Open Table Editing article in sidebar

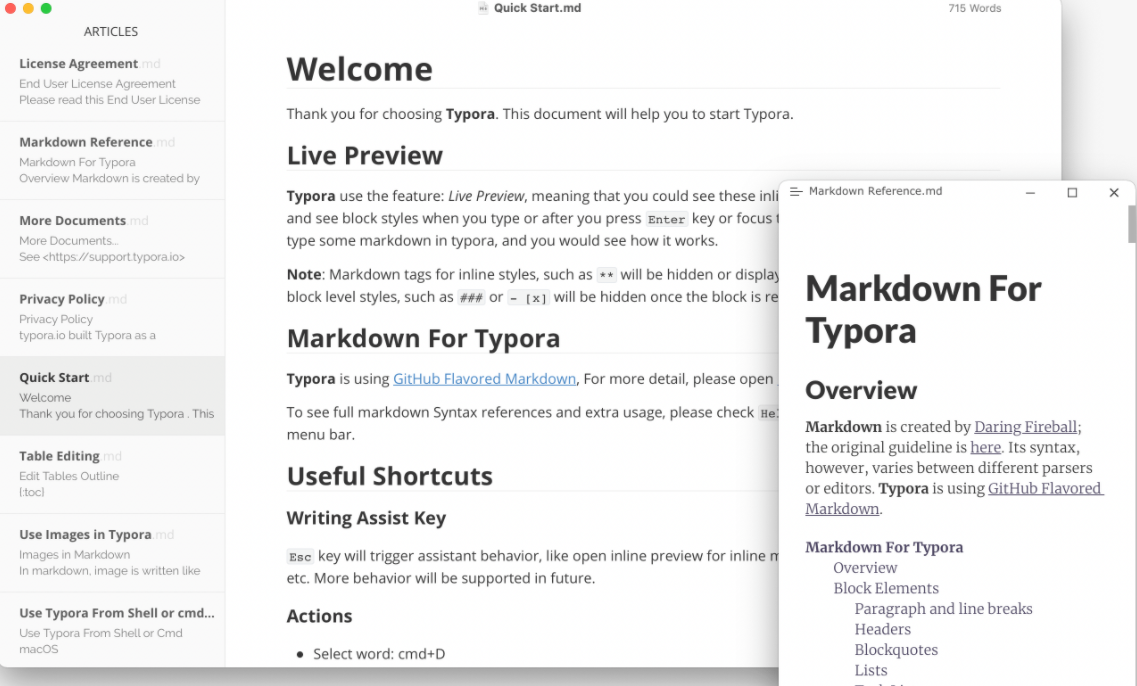112,474
